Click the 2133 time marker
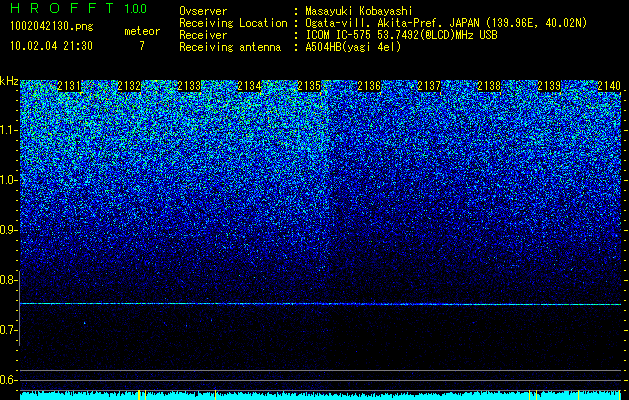Screen dimensions: 629x400 coord(189,86)
